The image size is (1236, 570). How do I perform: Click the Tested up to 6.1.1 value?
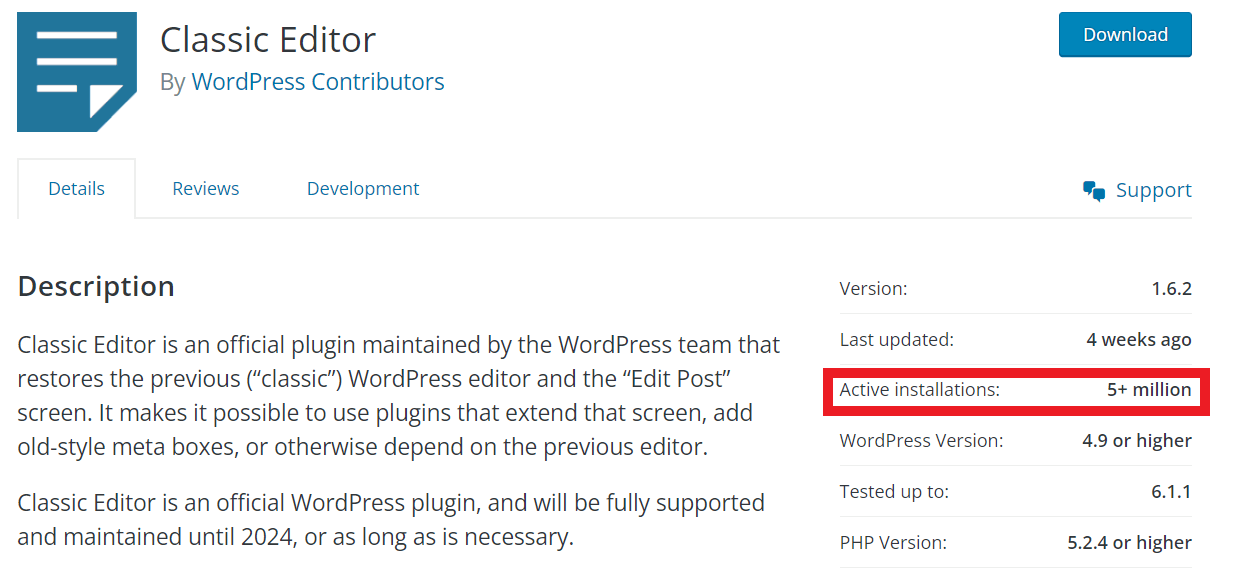point(1171,492)
